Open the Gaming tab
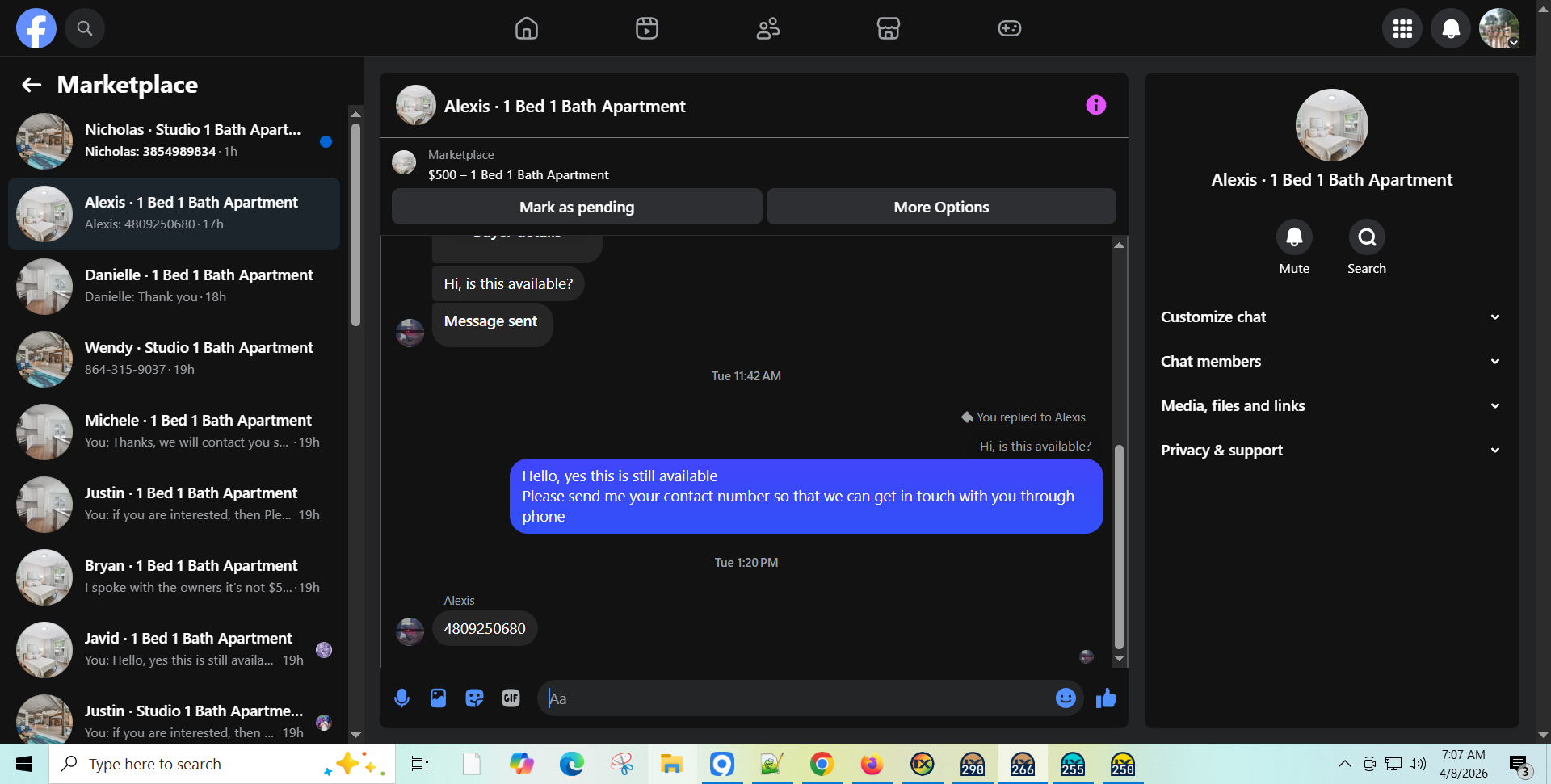 click(1010, 28)
